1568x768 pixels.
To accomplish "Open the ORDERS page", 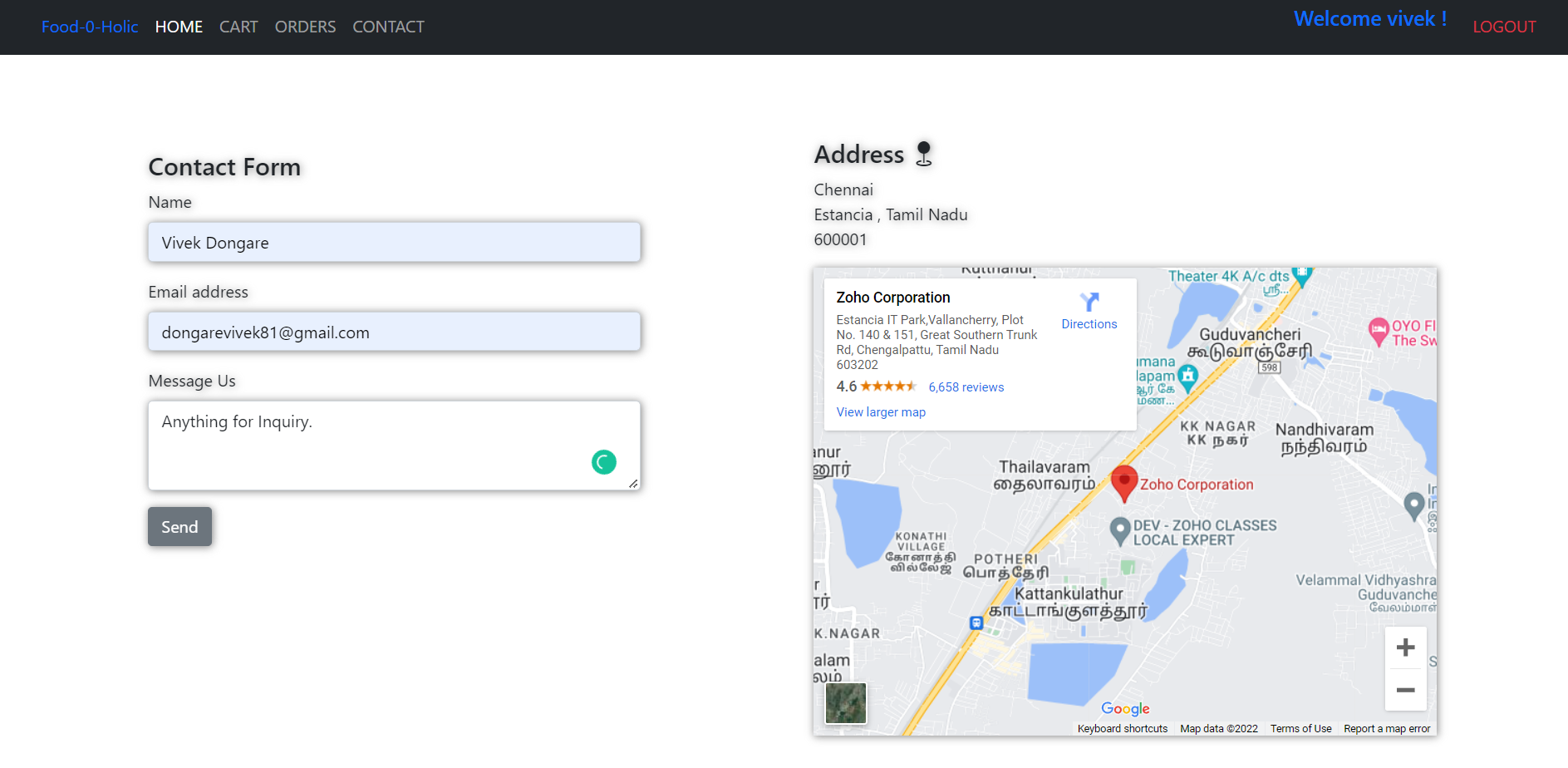I will [305, 27].
